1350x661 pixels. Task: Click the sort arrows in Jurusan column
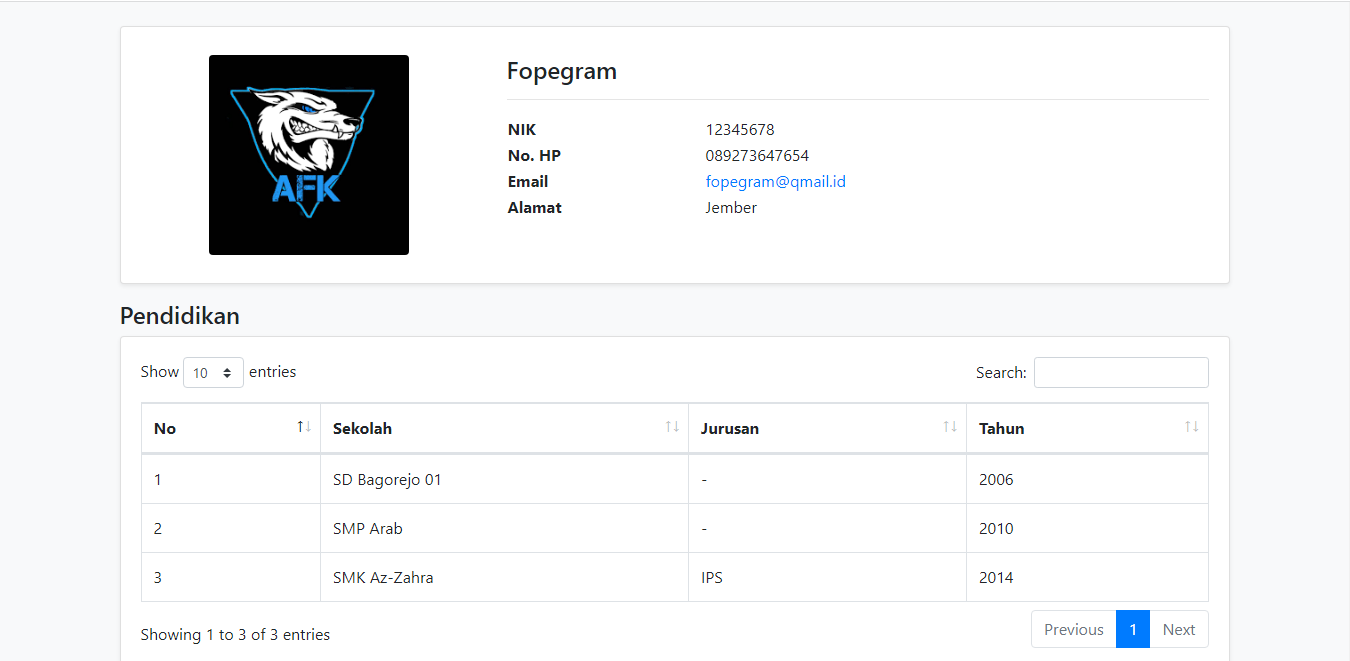(x=950, y=427)
